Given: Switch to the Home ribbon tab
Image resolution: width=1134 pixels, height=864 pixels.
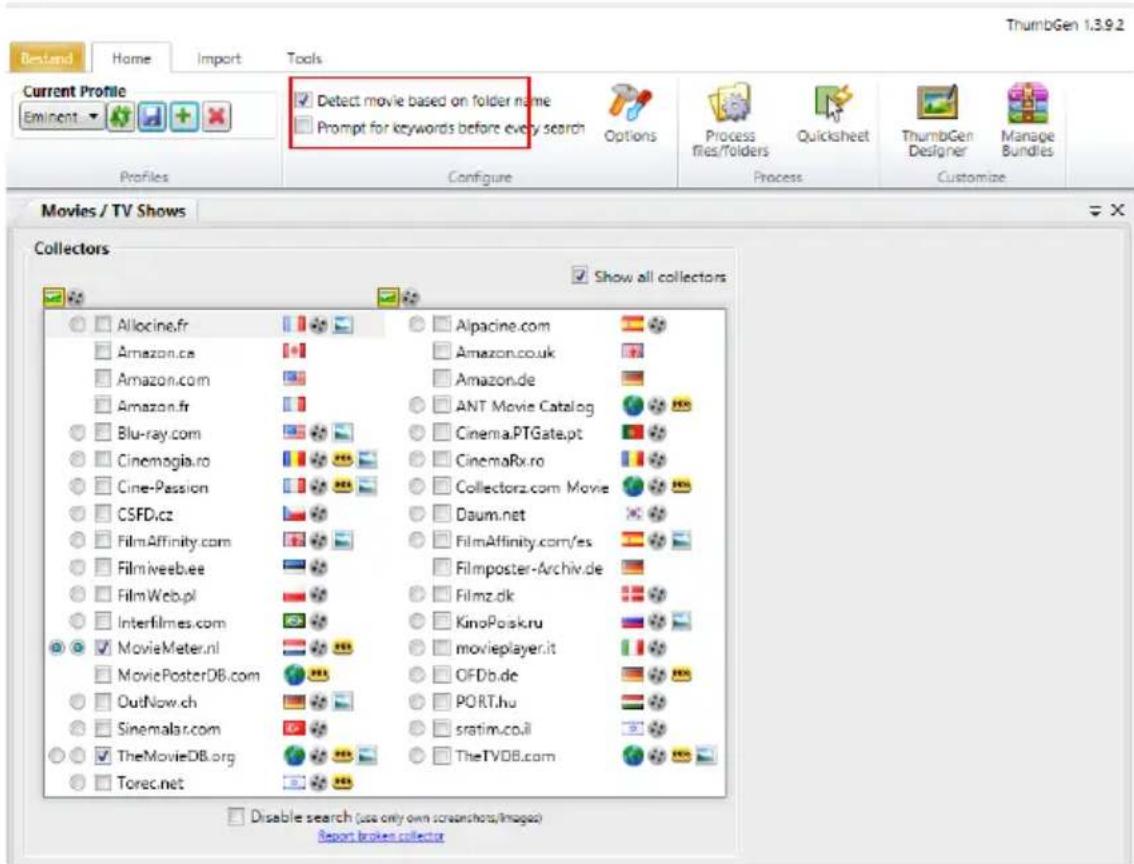Looking at the screenshot, I should point(131,58).
